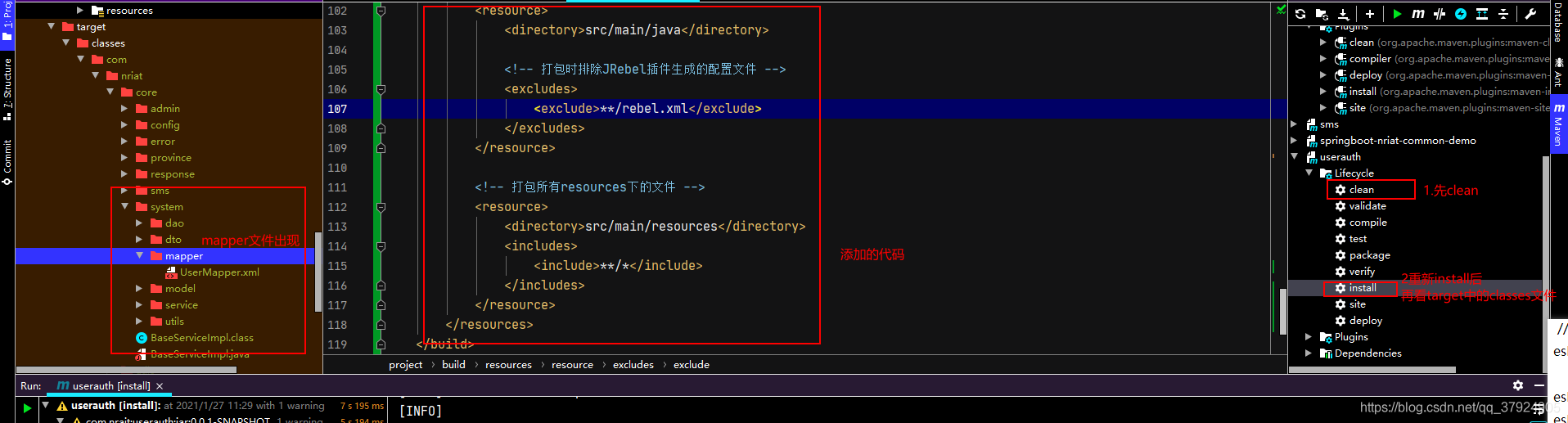Collapse the Lifecycle node

1309,173
